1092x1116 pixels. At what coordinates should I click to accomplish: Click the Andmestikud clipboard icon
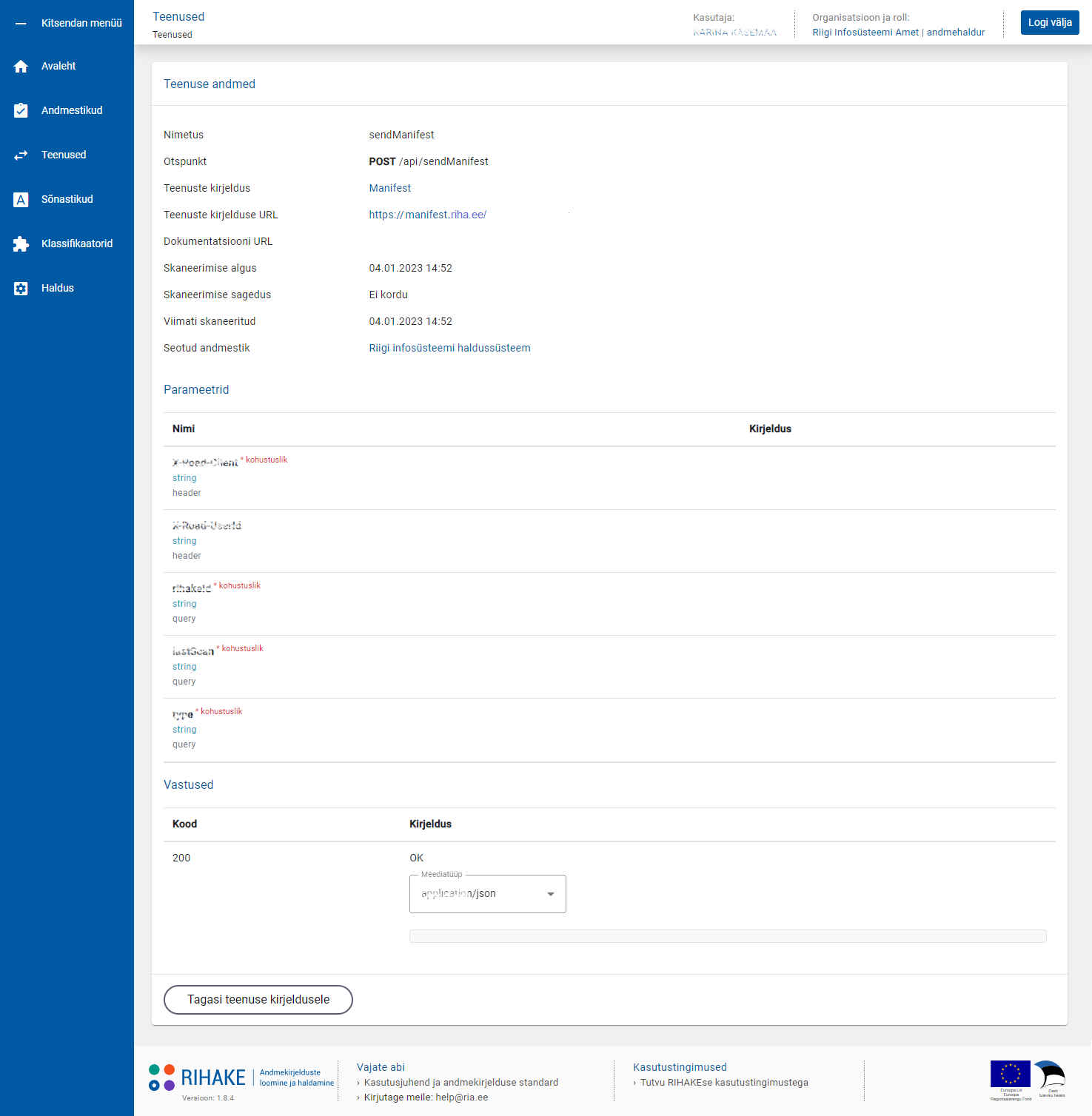pyautogui.click(x=21, y=111)
